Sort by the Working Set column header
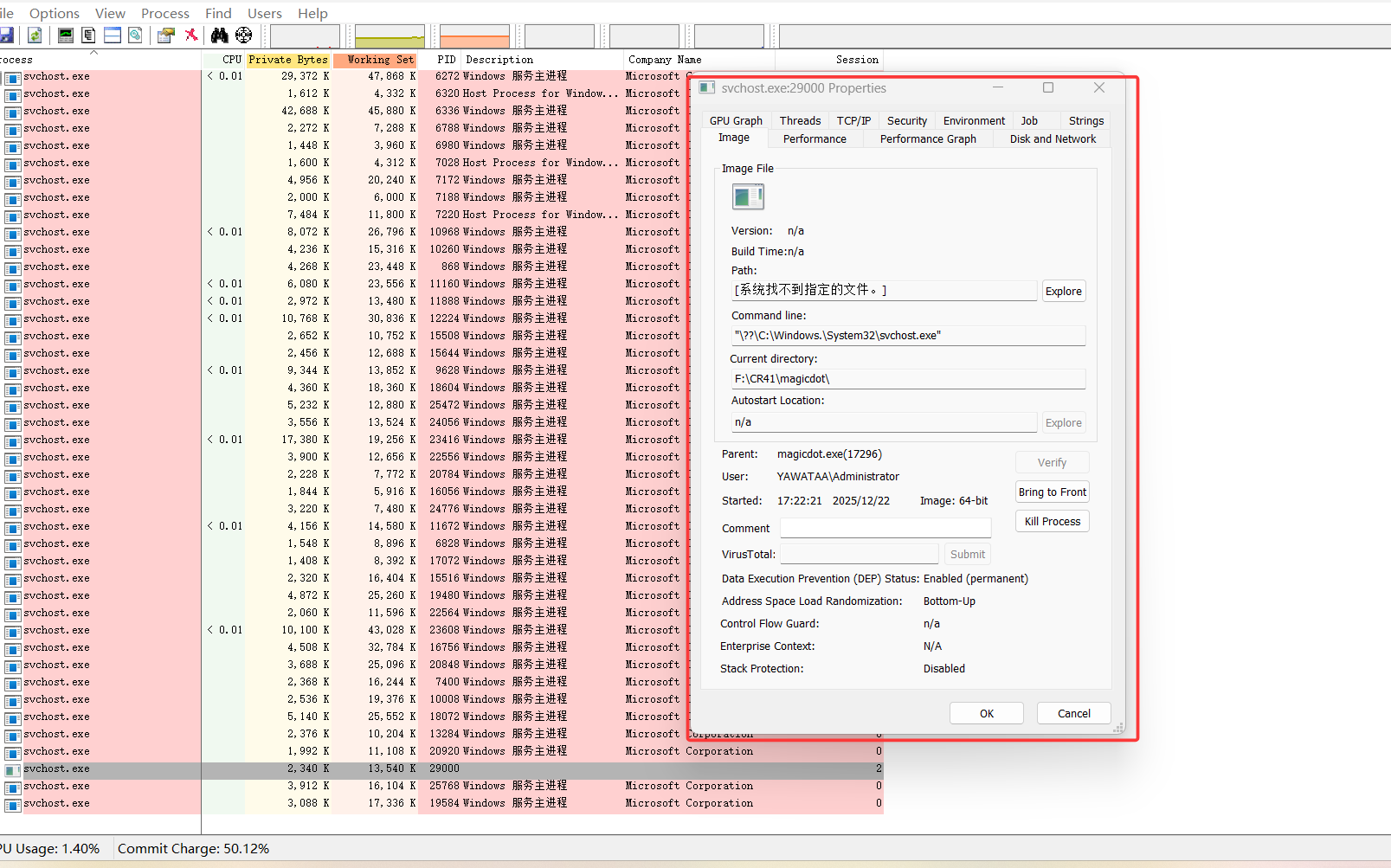The width and height of the screenshot is (1391, 868). coord(375,60)
